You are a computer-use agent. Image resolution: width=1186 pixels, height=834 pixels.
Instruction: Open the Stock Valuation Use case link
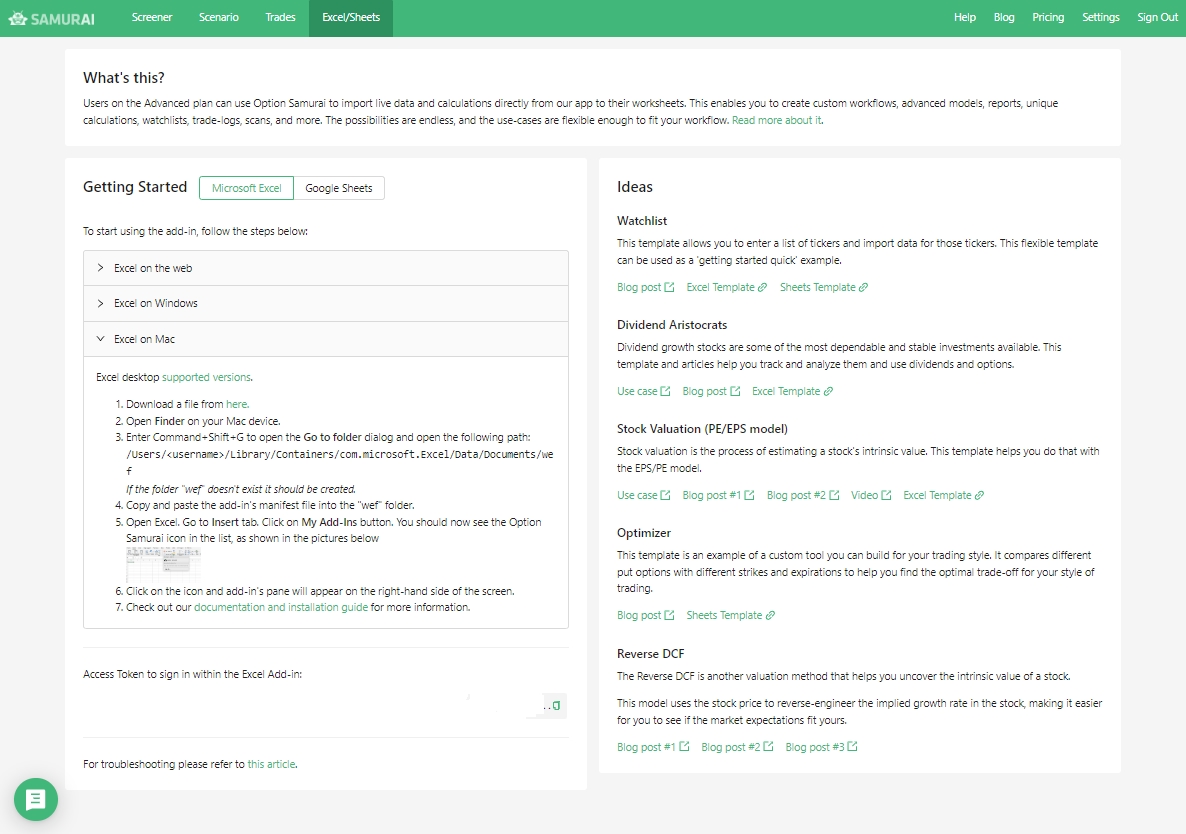coord(643,495)
